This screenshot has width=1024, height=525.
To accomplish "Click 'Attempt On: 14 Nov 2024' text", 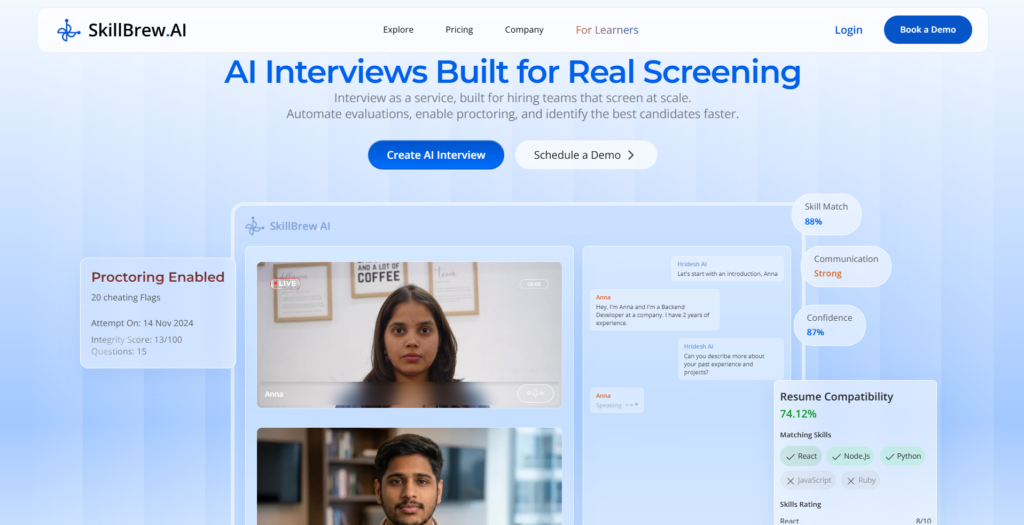I will (142, 323).
